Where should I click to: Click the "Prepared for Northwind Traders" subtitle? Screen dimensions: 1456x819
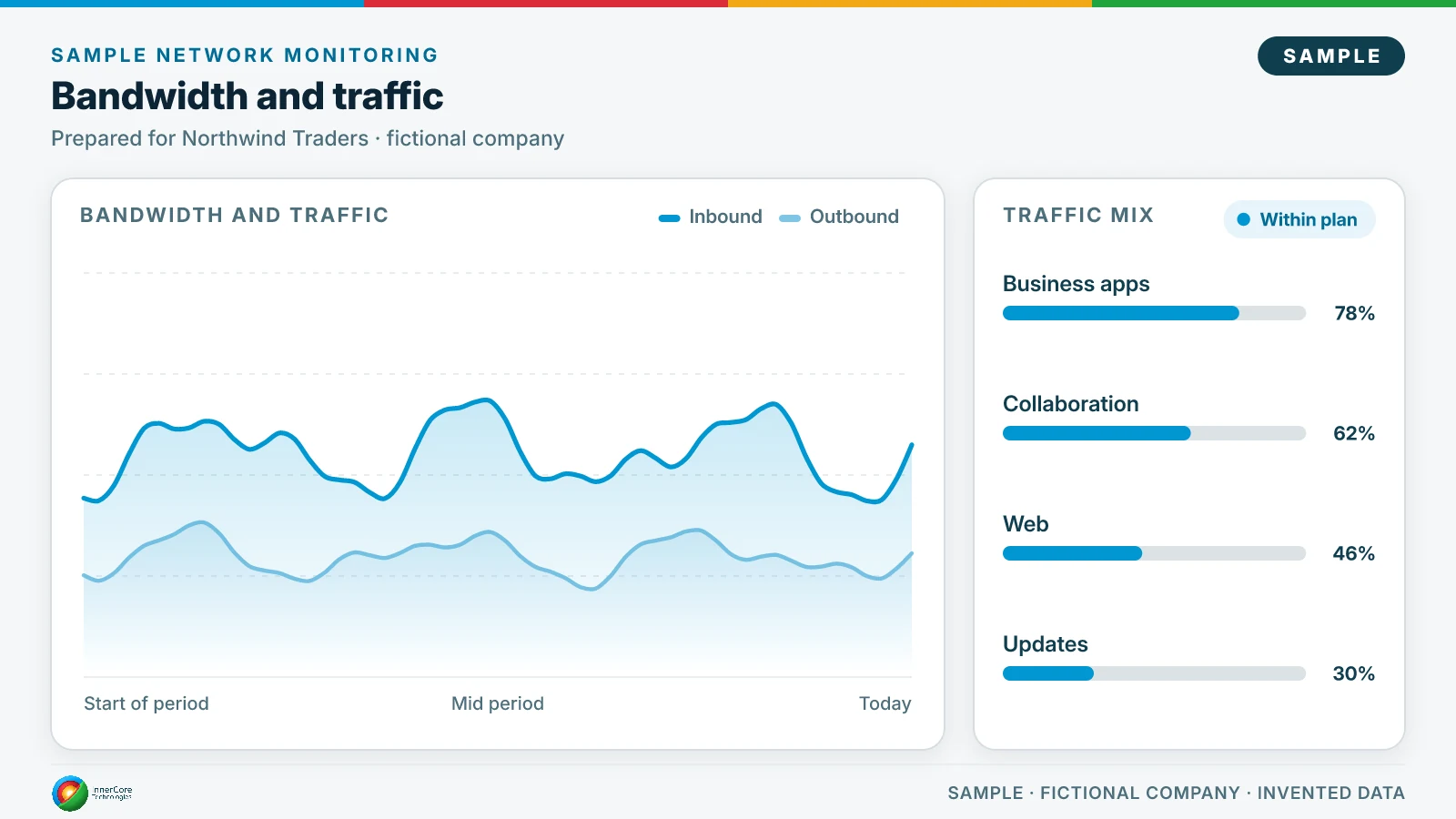[308, 138]
